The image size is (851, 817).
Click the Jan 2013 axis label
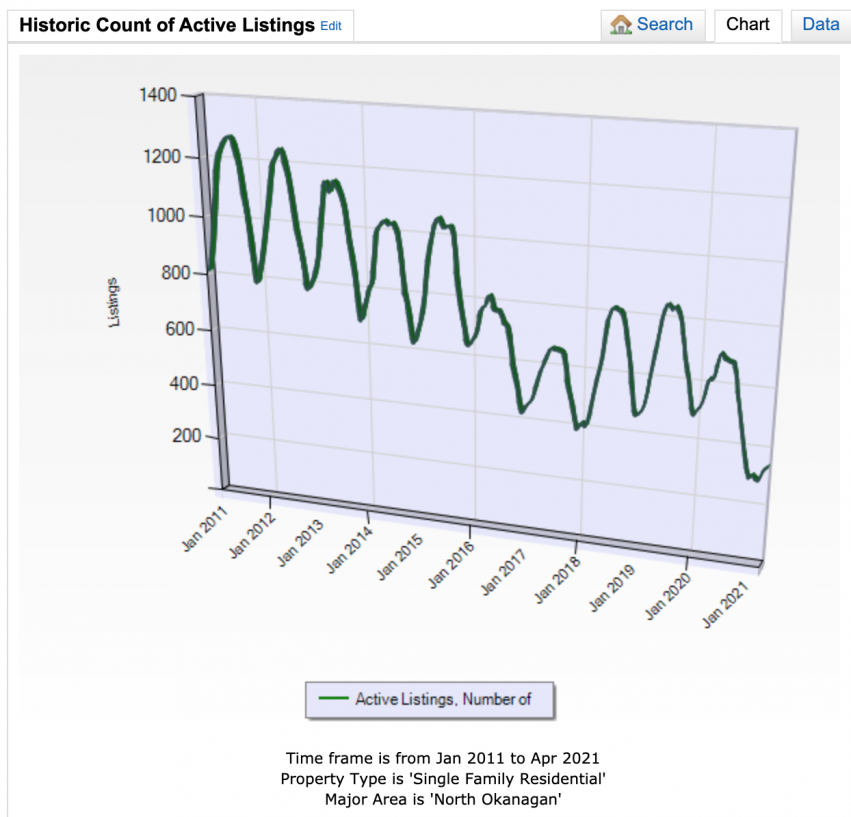pyautogui.click(x=300, y=542)
